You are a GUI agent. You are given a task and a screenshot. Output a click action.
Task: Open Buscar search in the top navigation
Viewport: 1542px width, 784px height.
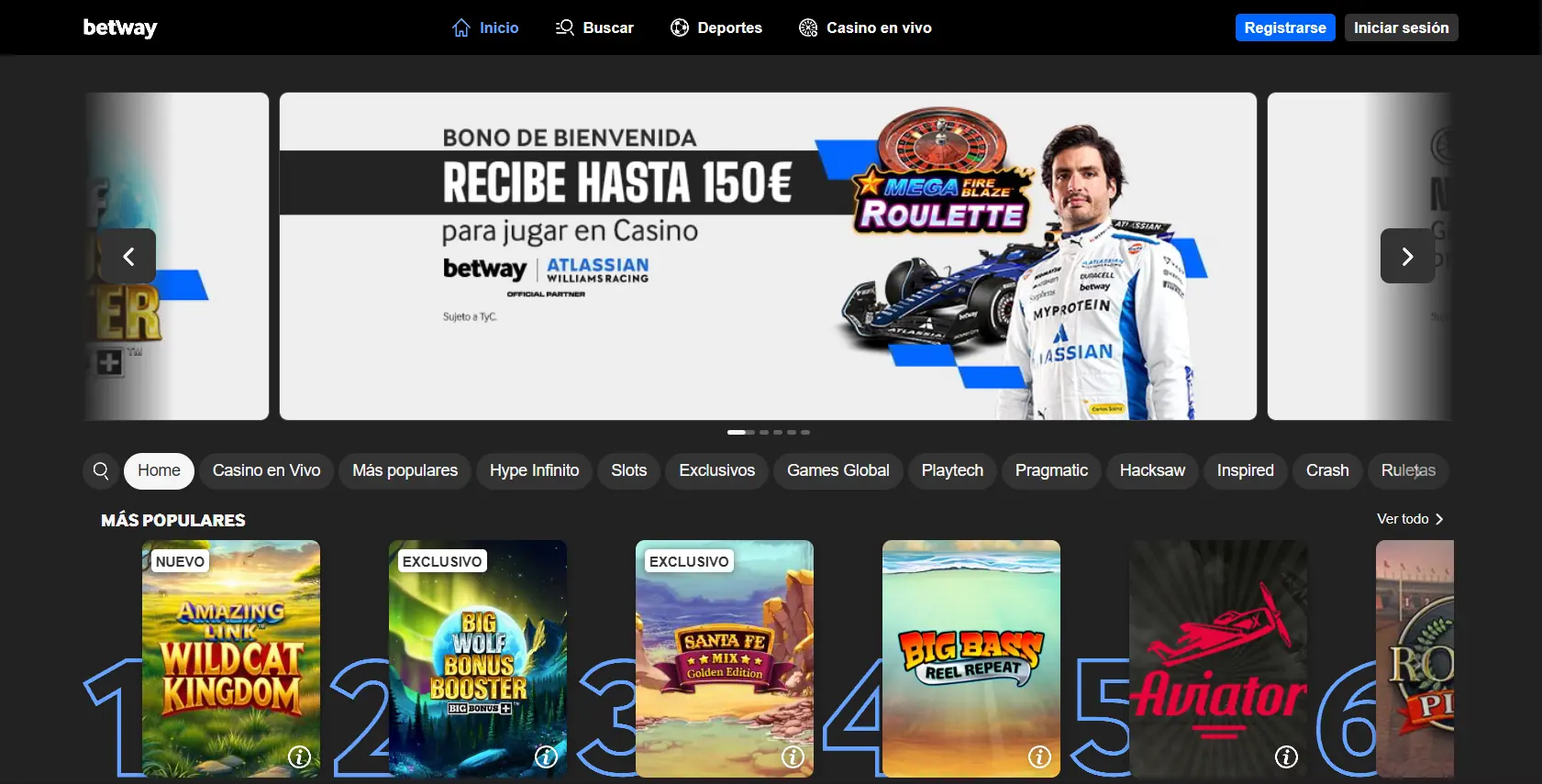click(x=594, y=28)
